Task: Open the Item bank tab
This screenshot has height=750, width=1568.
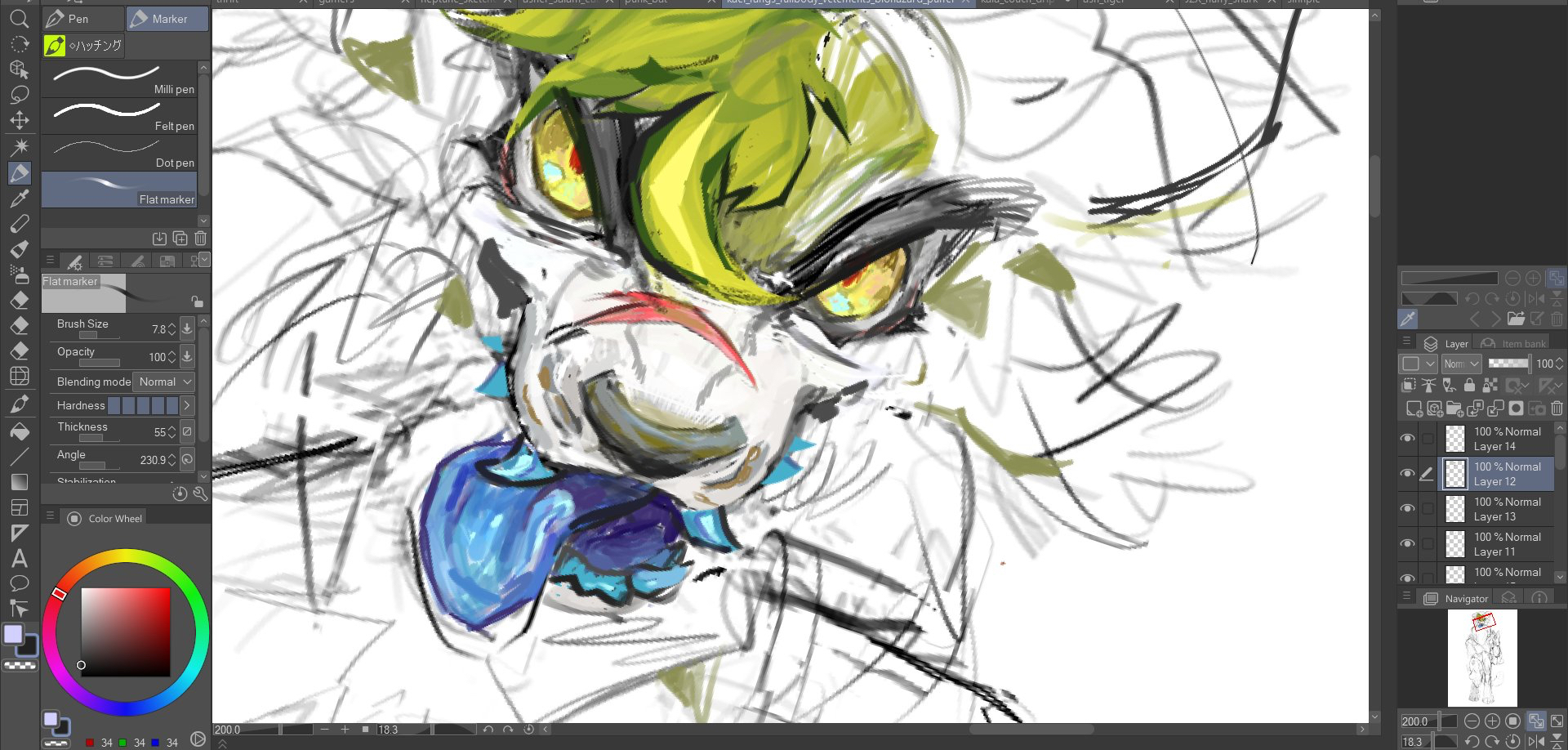Action: click(1513, 344)
